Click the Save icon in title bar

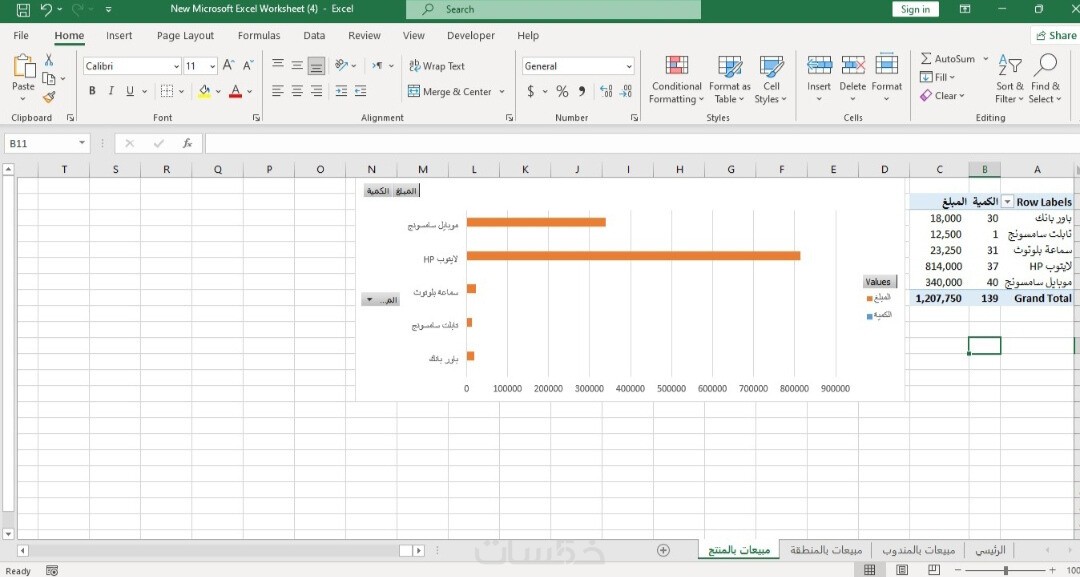point(22,10)
